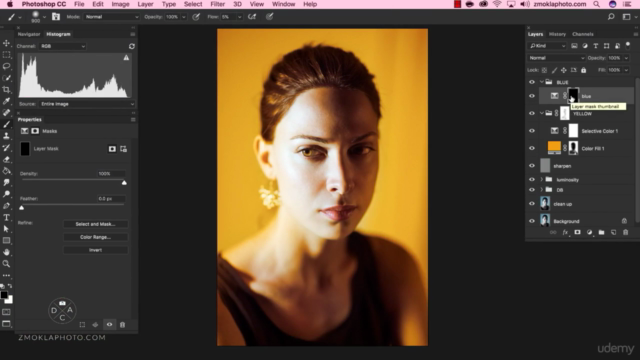Select the Lasso tool

6,66
